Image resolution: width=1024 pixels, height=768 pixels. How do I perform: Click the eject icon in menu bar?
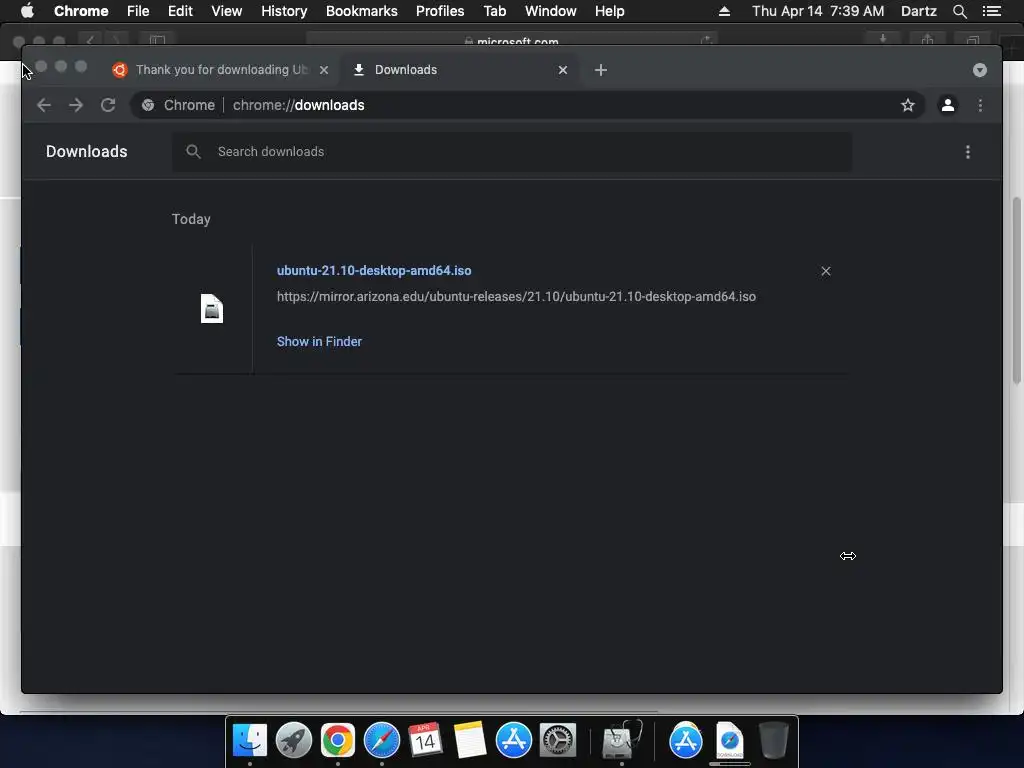[724, 11]
